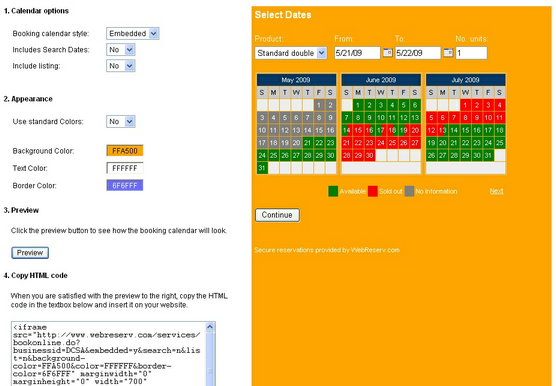Click the '1. Calendar options' heading

coord(36,11)
